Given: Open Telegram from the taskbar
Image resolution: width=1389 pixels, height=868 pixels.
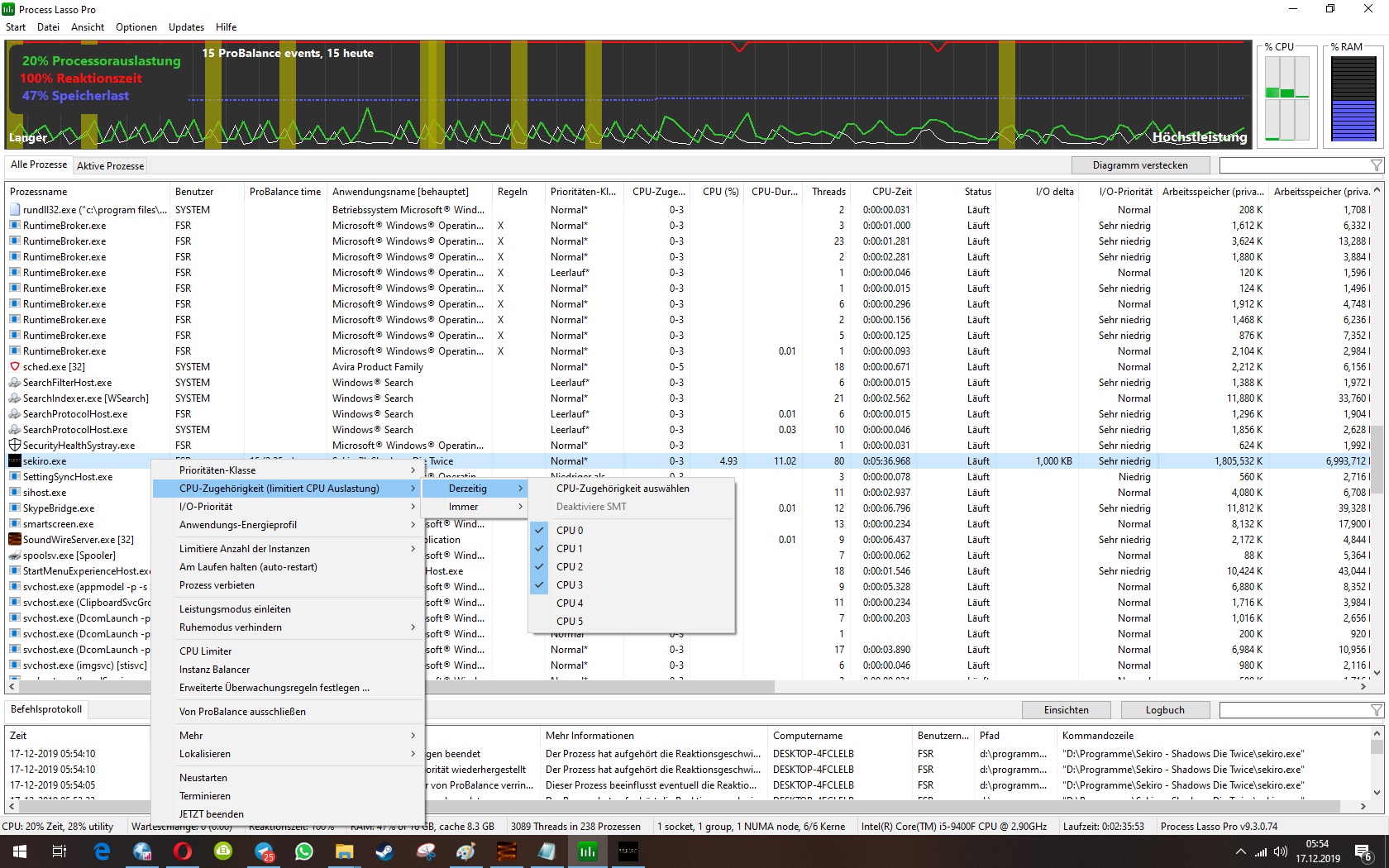Looking at the screenshot, I should coord(264,851).
